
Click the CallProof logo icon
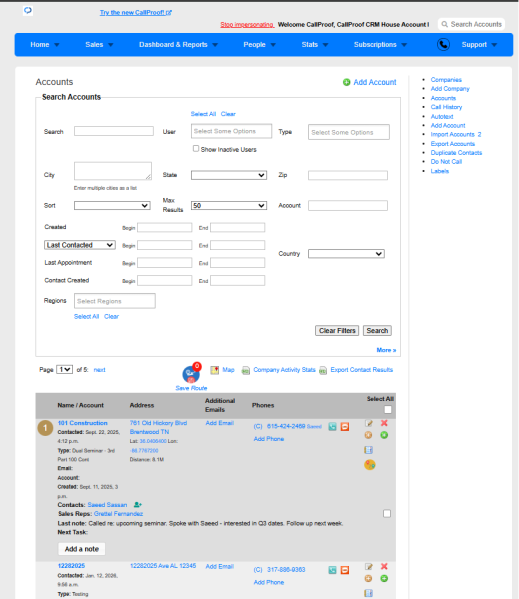pos(28,10)
